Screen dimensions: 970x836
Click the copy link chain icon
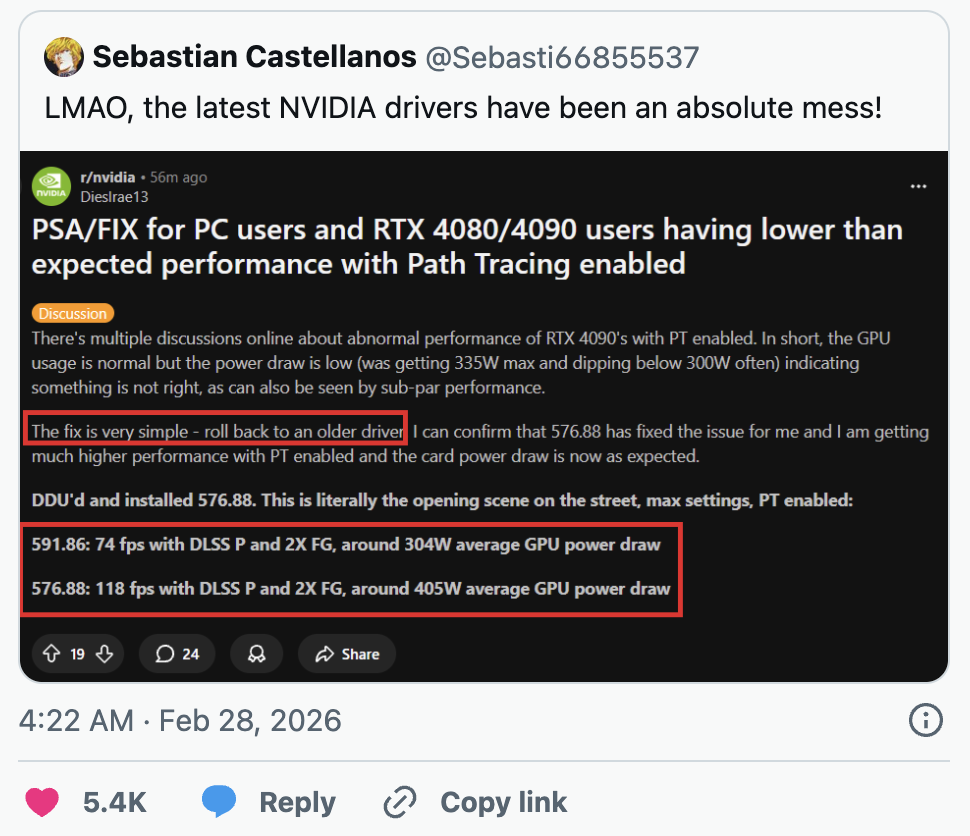(x=400, y=801)
